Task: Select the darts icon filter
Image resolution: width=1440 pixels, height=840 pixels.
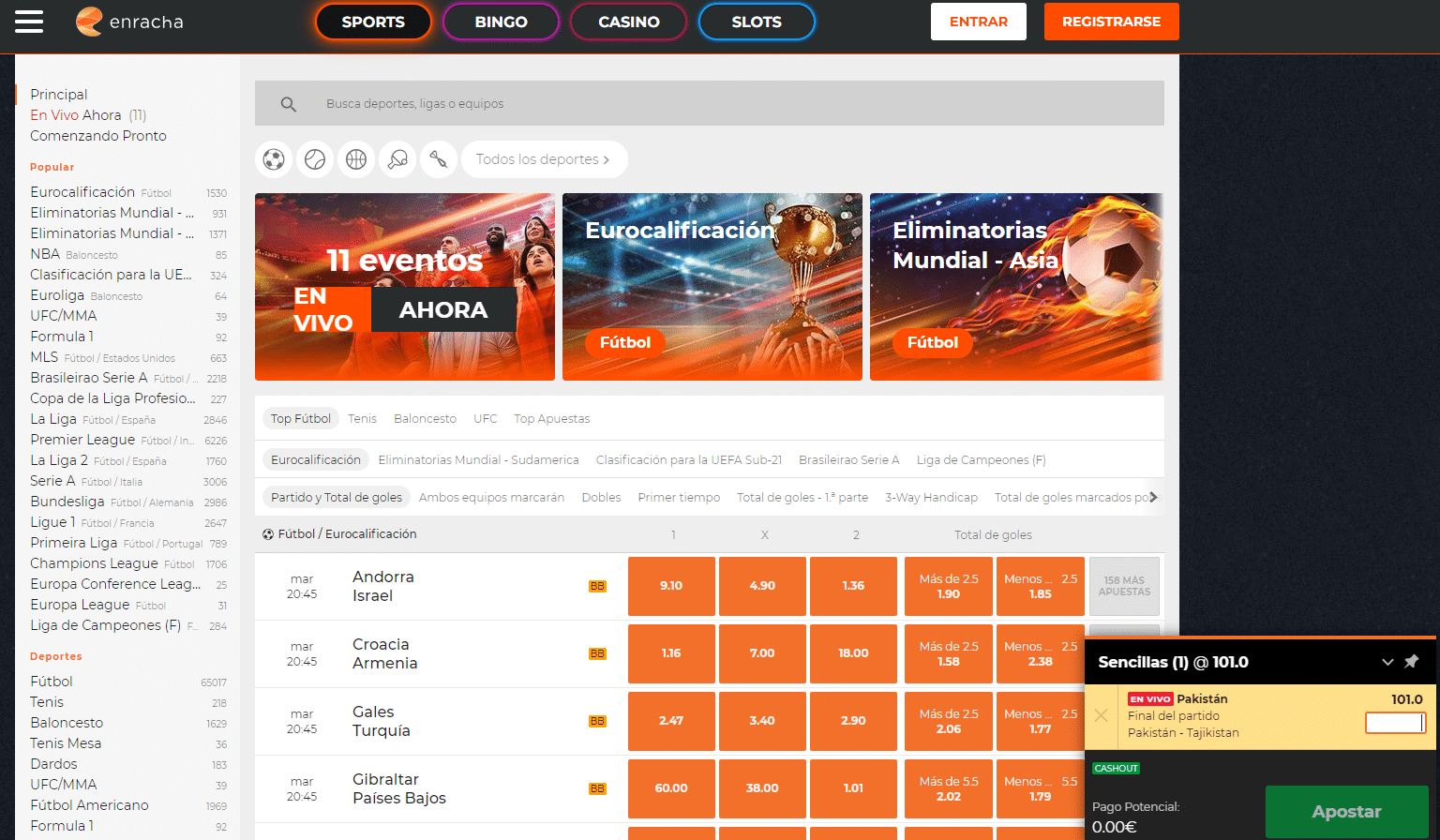Action: [x=439, y=159]
